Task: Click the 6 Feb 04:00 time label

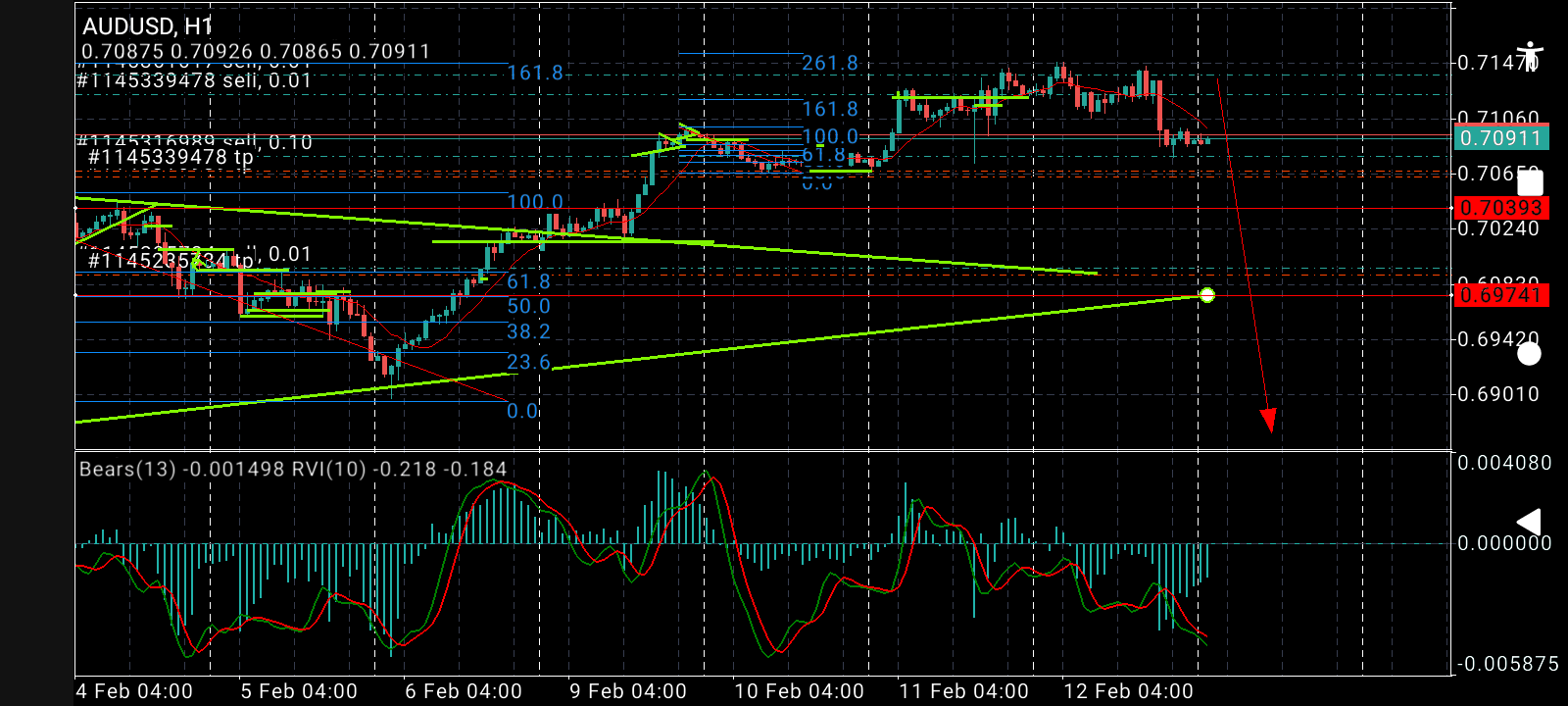Action: 464,691
